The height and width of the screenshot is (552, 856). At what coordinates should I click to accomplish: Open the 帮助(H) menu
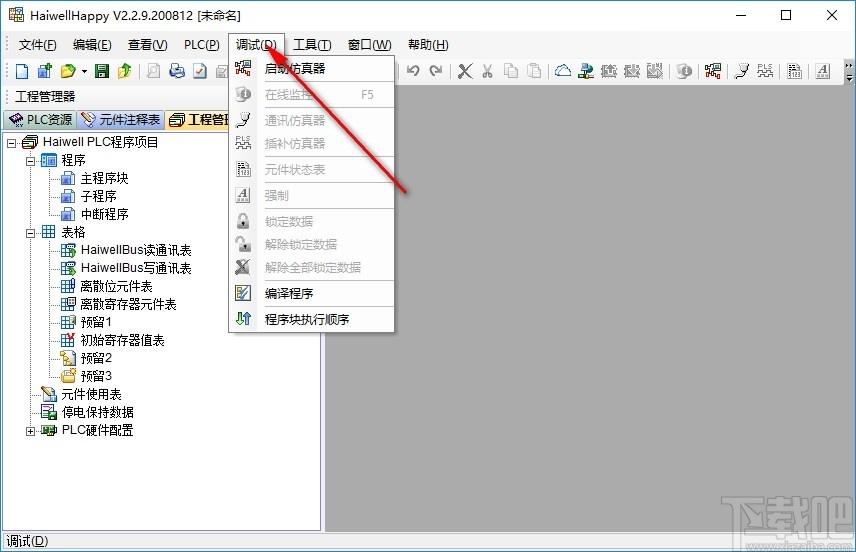pos(428,45)
